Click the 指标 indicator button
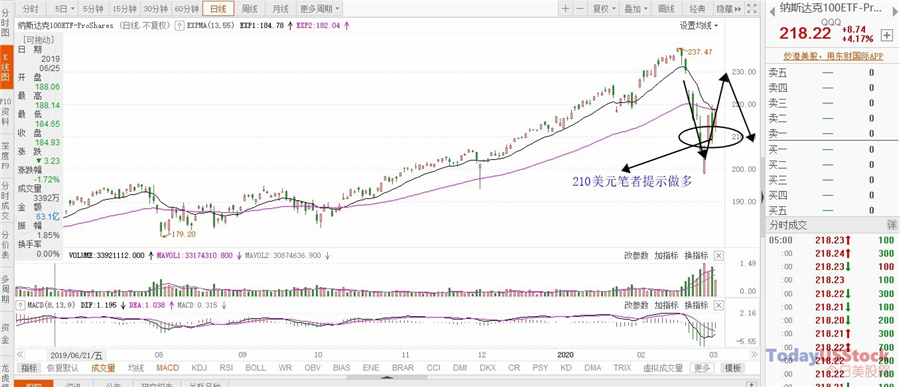The width and height of the screenshot is (900, 387). 29,368
